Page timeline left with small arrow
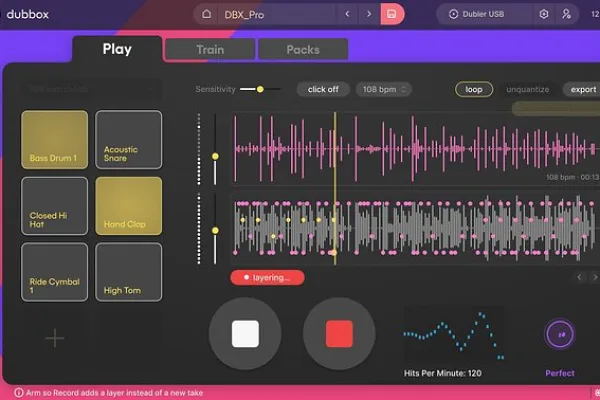The height and width of the screenshot is (400, 600). point(579,277)
